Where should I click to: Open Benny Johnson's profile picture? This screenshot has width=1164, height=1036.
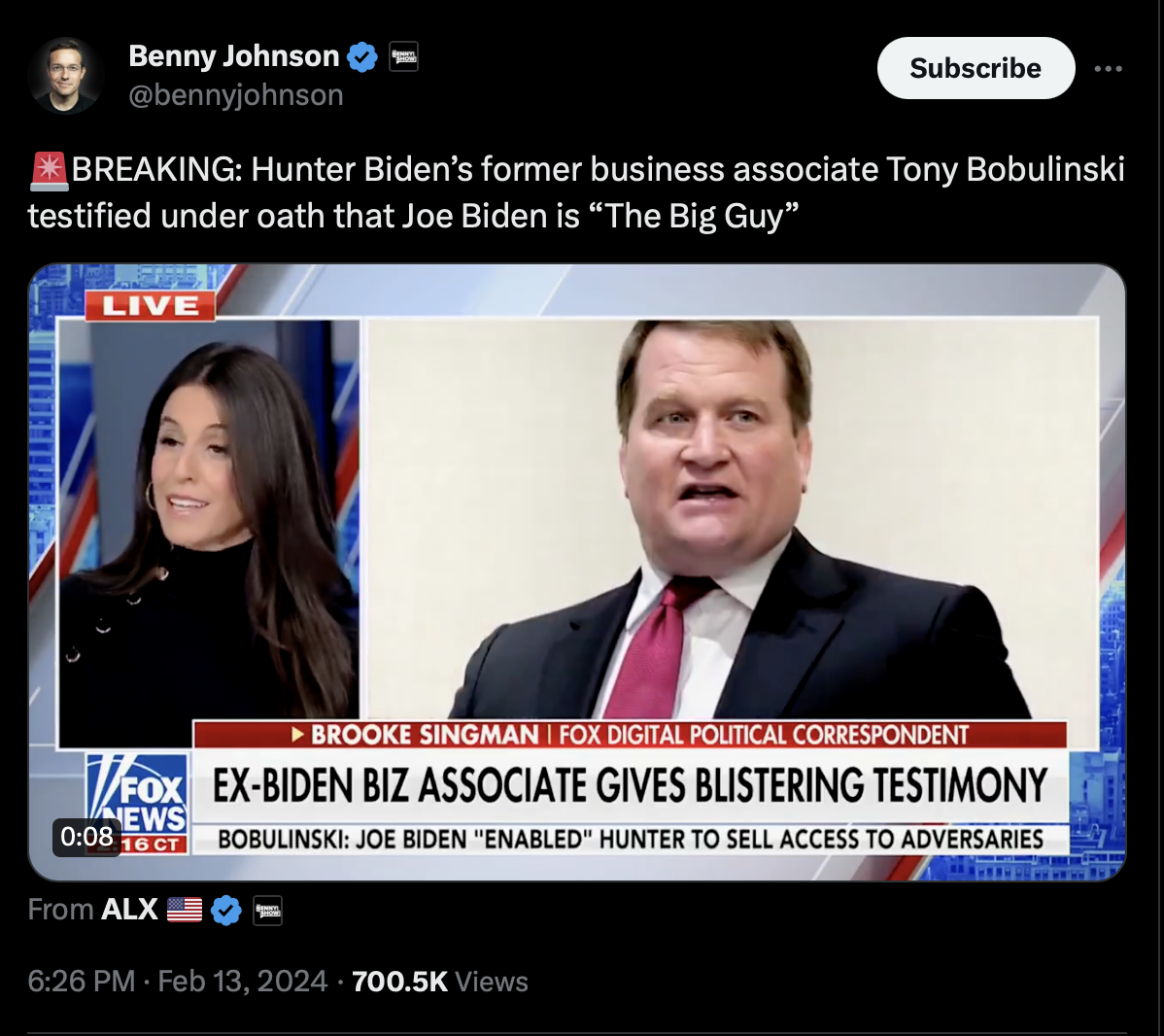pyautogui.click(x=65, y=75)
